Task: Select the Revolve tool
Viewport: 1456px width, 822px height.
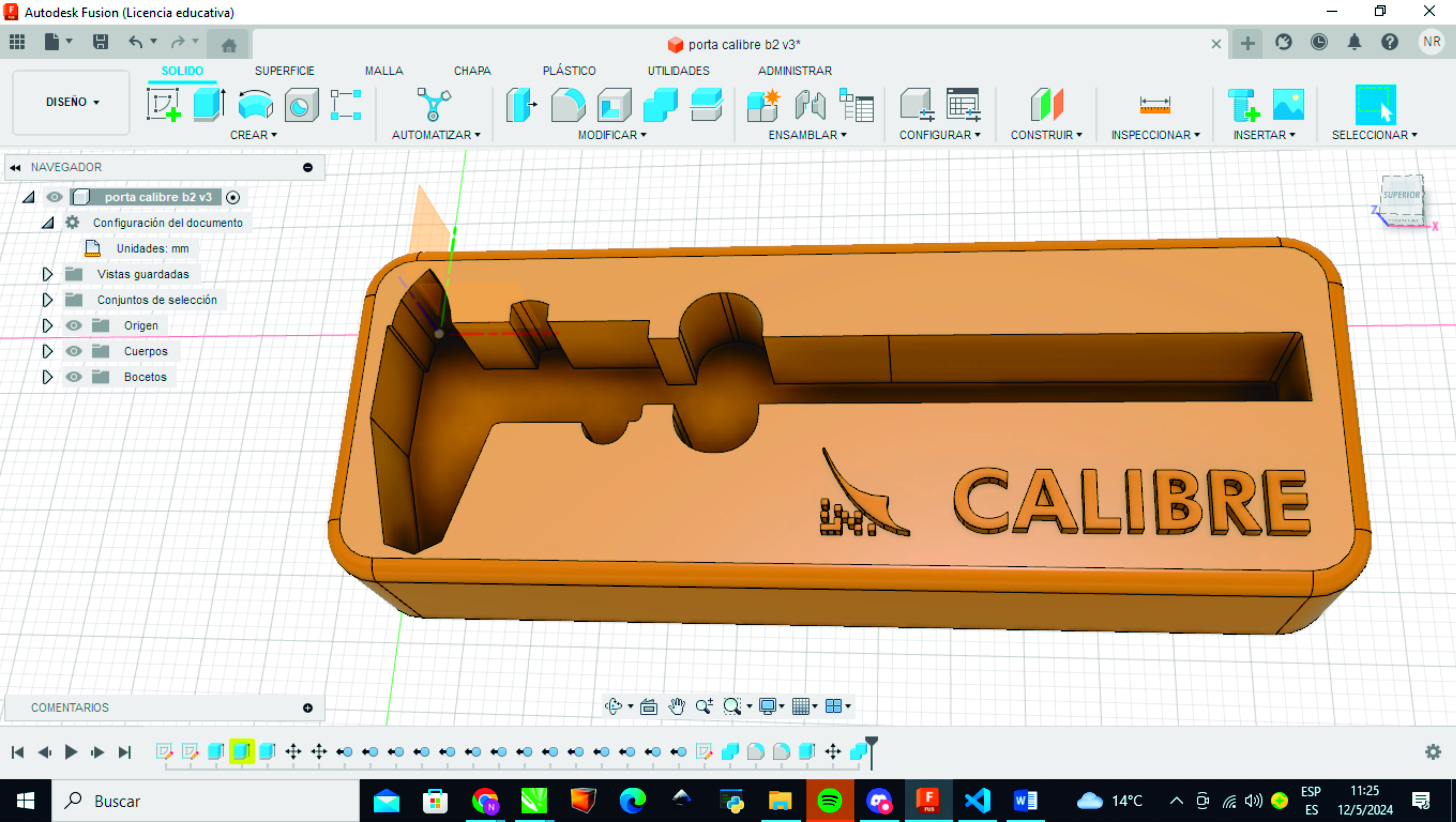Action: click(255, 105)
